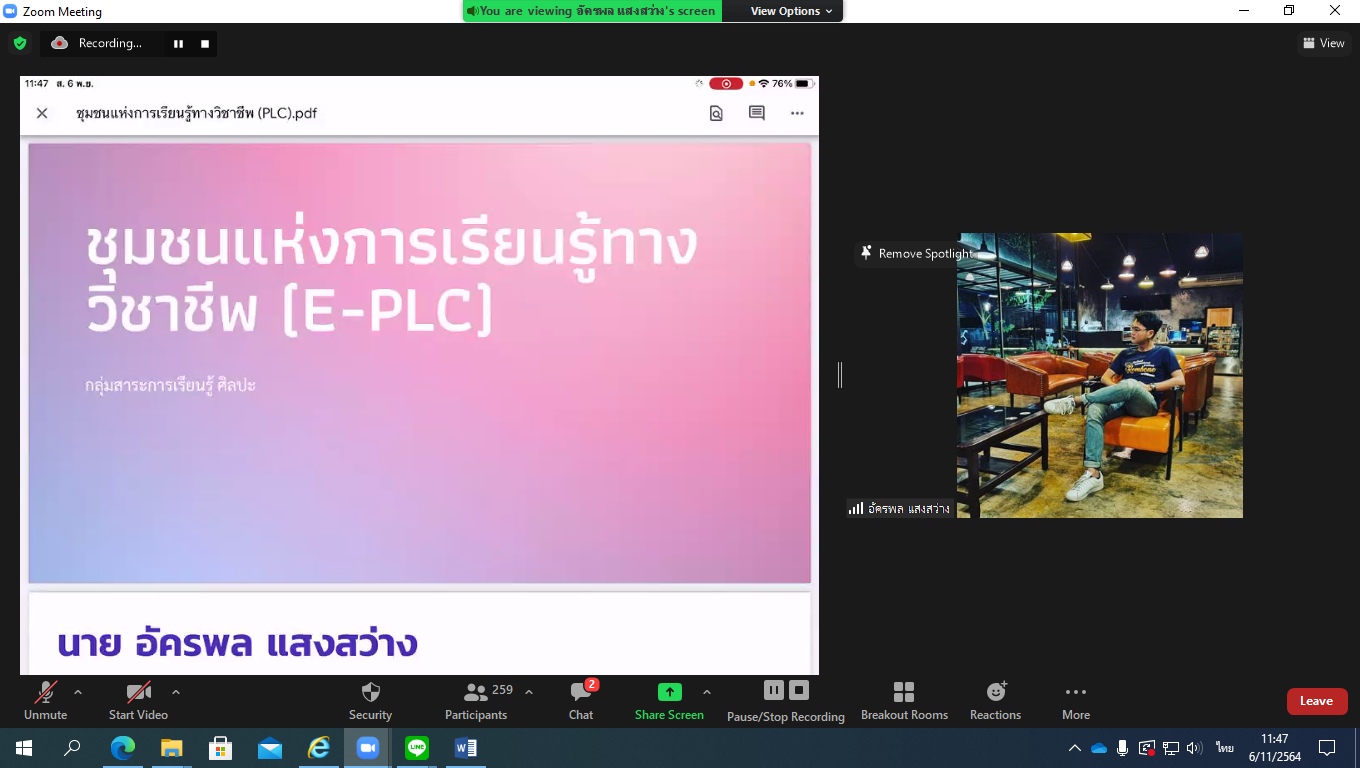
Task: Open File Explorer from the taskbar
Action: point(172,748)
